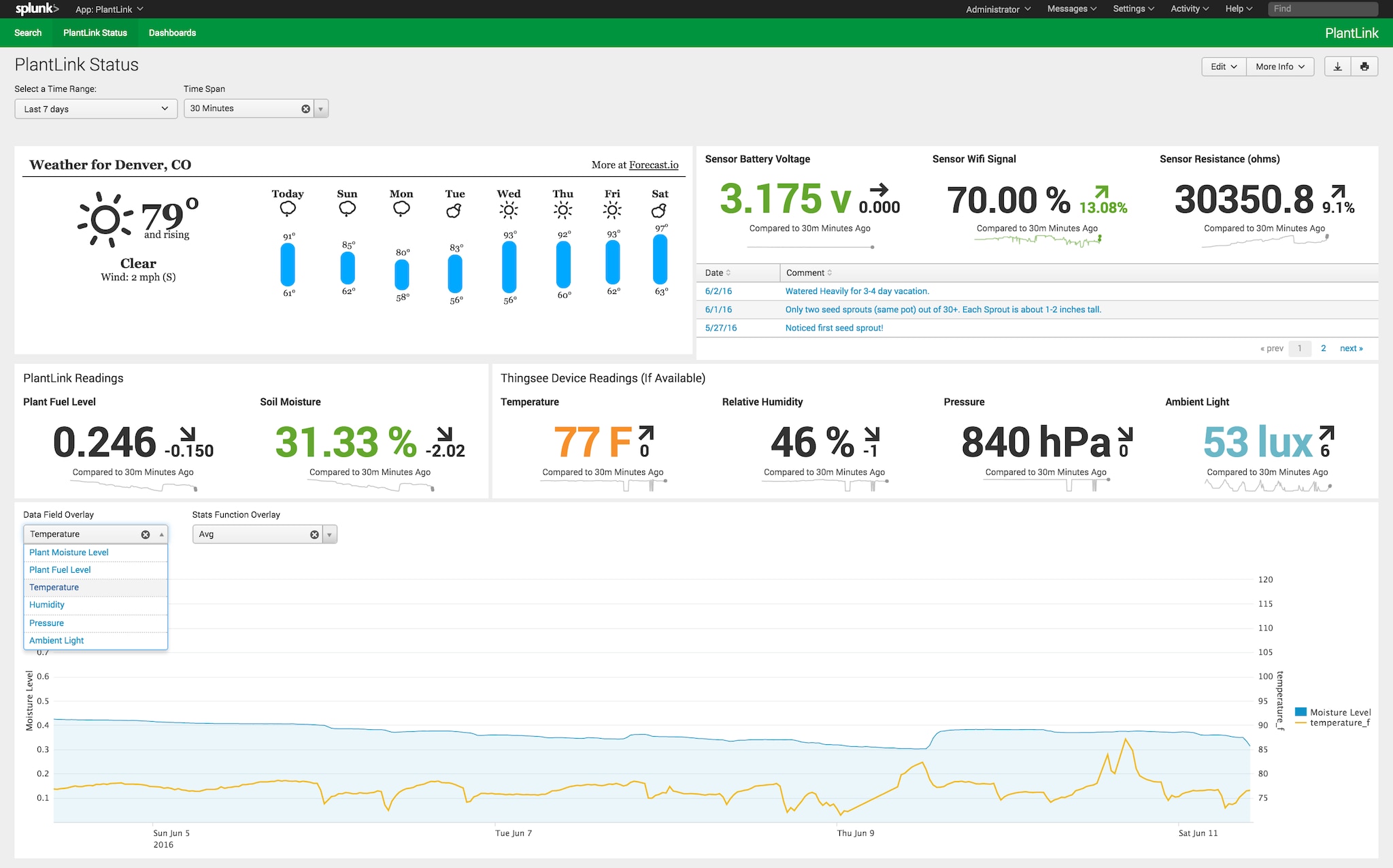The height and width of the screenshot is (868, 1393).
Task: Click the 'Watered Heavily' comment
Action: coord(857,291)
